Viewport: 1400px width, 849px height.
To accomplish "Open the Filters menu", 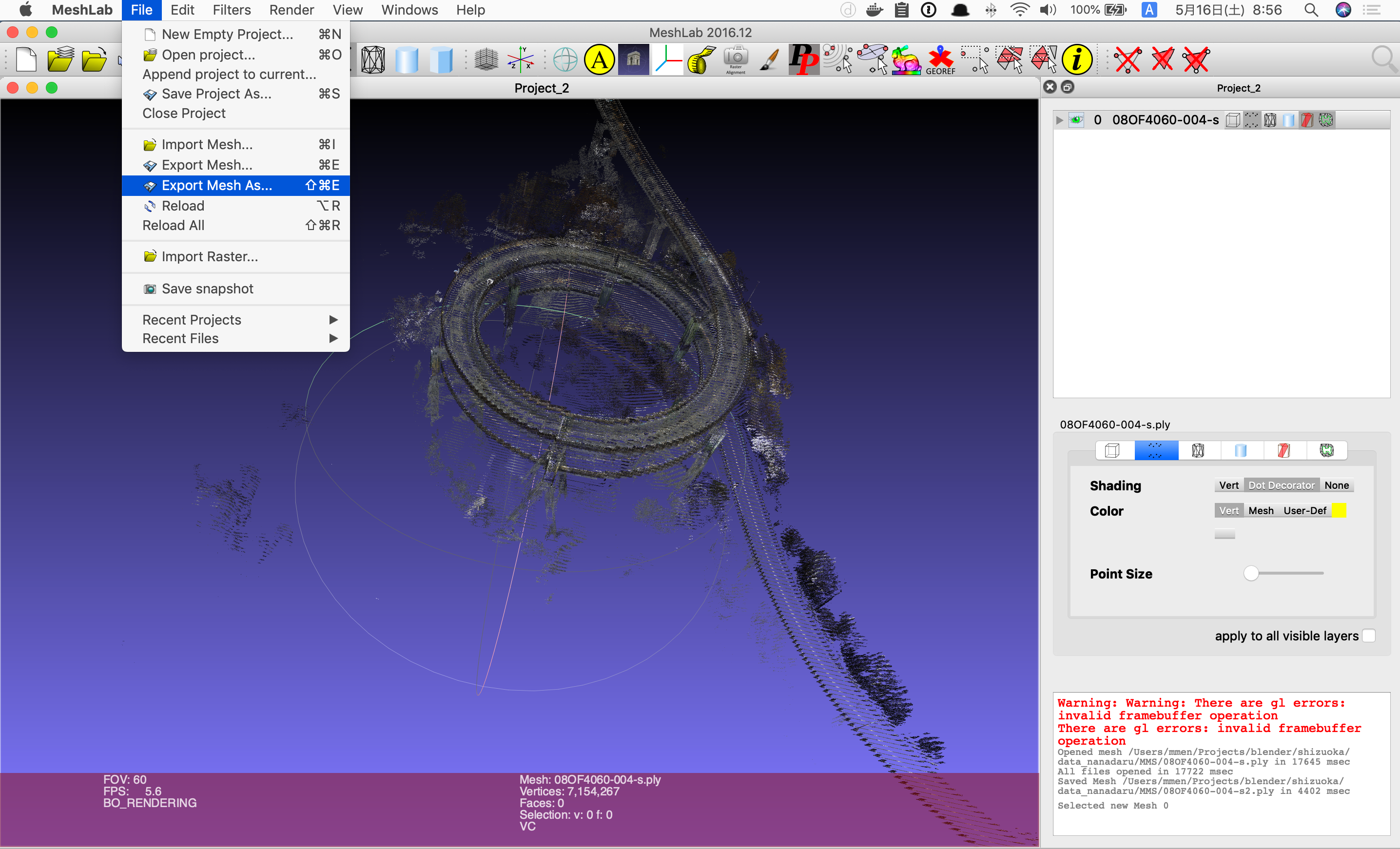I will (x=231, y=10).
